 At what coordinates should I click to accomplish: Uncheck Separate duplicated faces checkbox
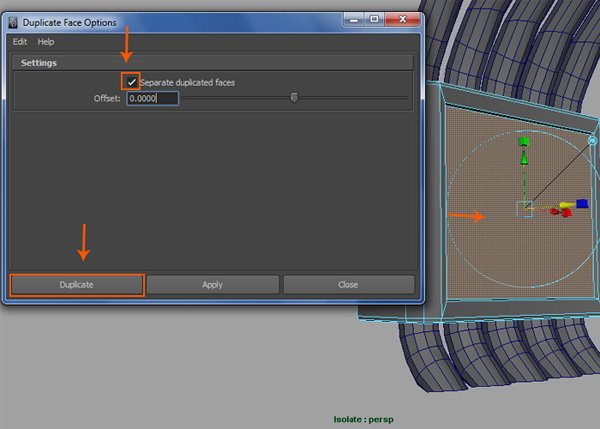pyautogui.click(x=131, y=82)
